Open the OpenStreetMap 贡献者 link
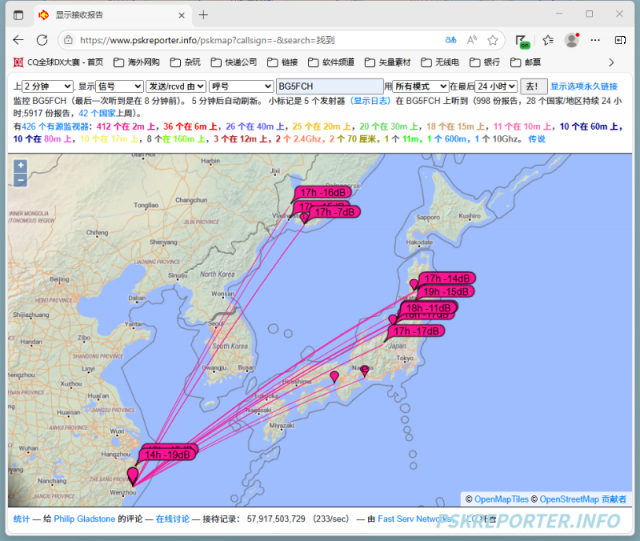This screenshot has height=541, width=640. click(x=583, y=499)
